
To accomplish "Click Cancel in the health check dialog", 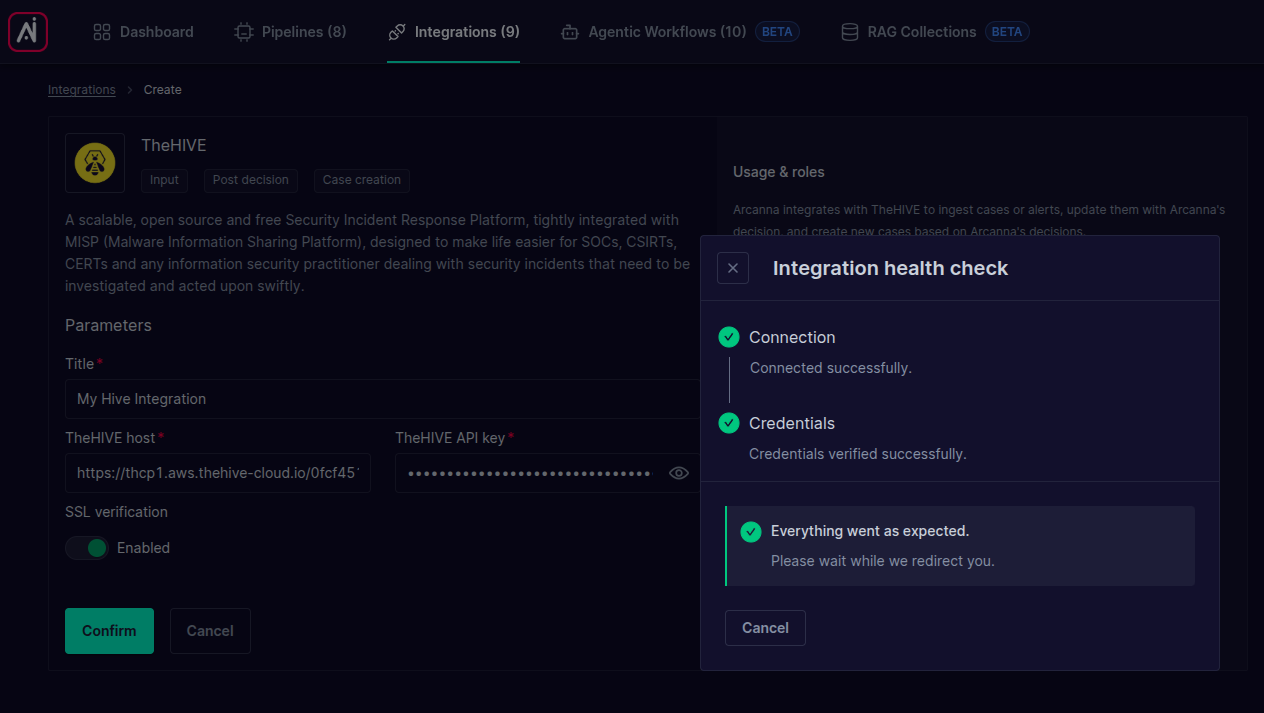I will pos(765,628).
